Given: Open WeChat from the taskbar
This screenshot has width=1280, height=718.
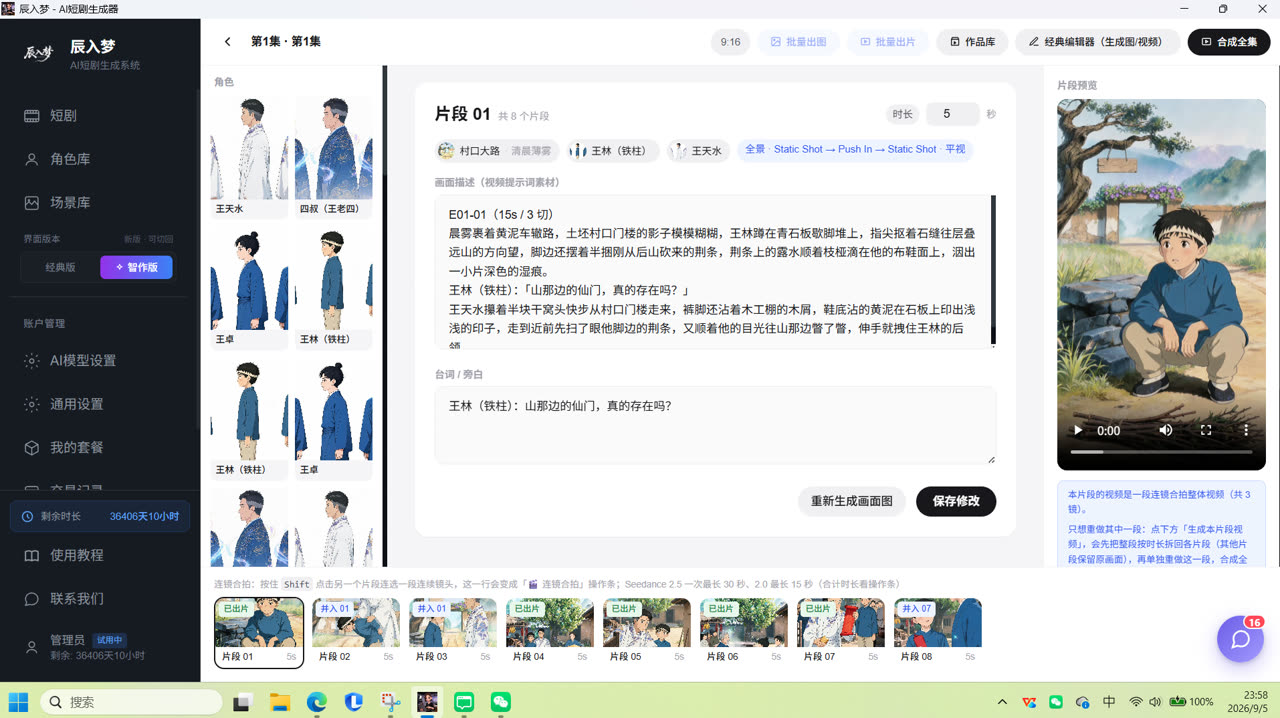Looking at the screenshot, I should coord(501,702).
